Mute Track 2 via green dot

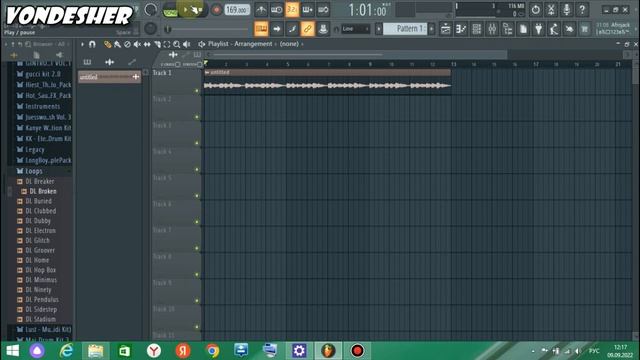pos(197,117)
